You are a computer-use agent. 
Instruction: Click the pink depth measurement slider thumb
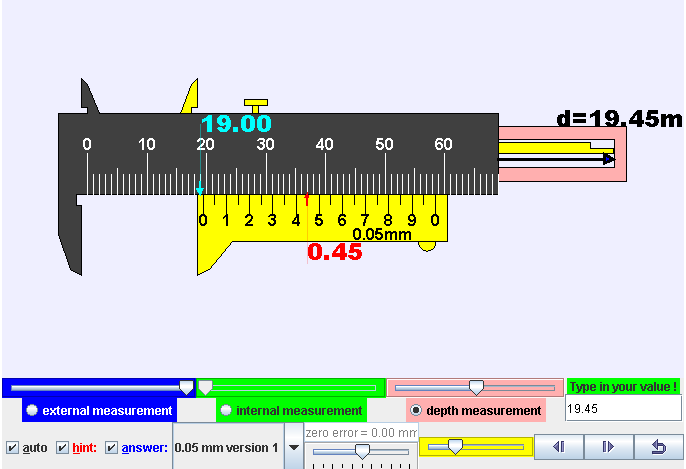tap(476, 388)
